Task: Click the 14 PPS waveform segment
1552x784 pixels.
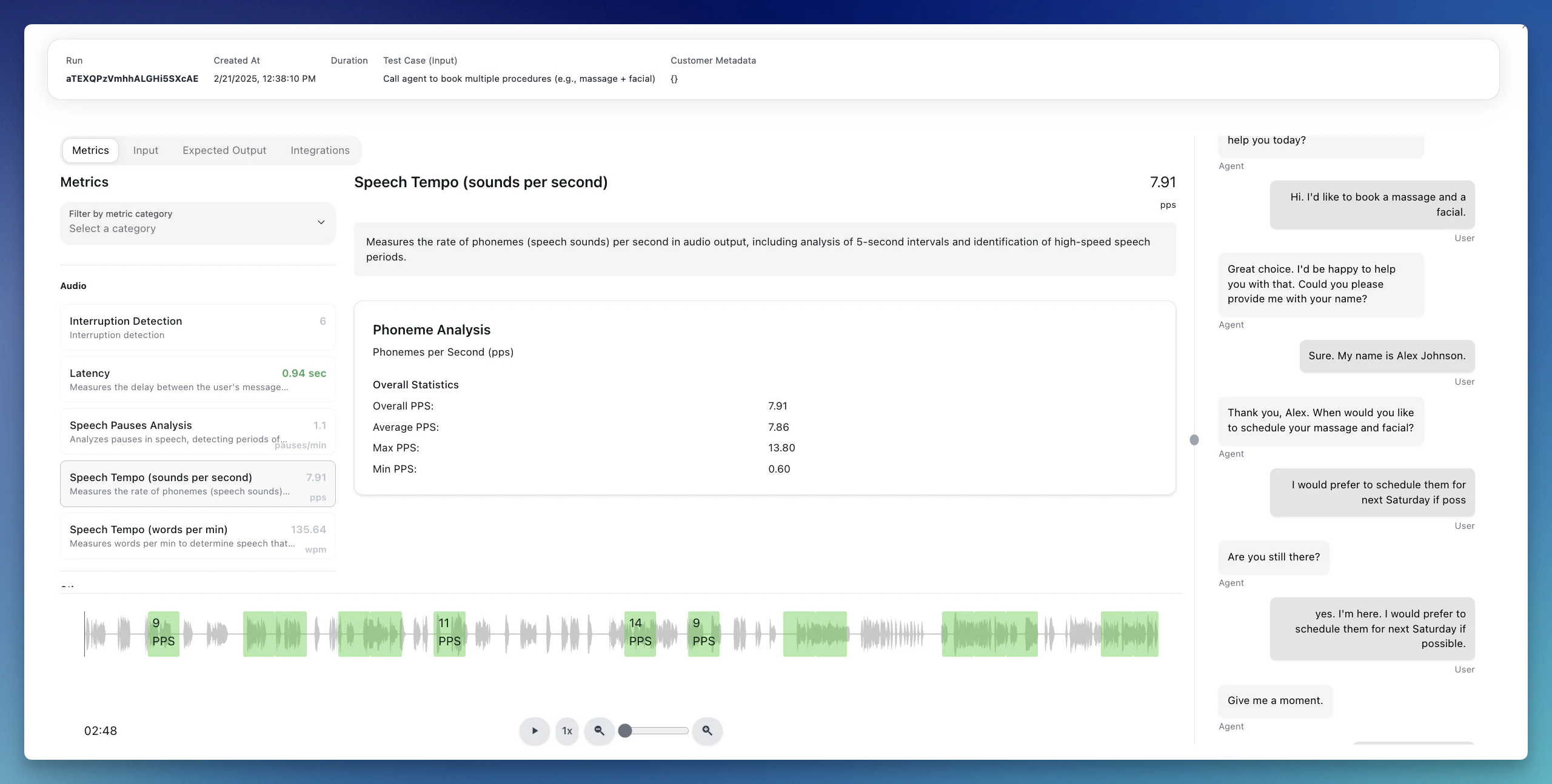Action: pyautogui.click(x=640, y=634)
